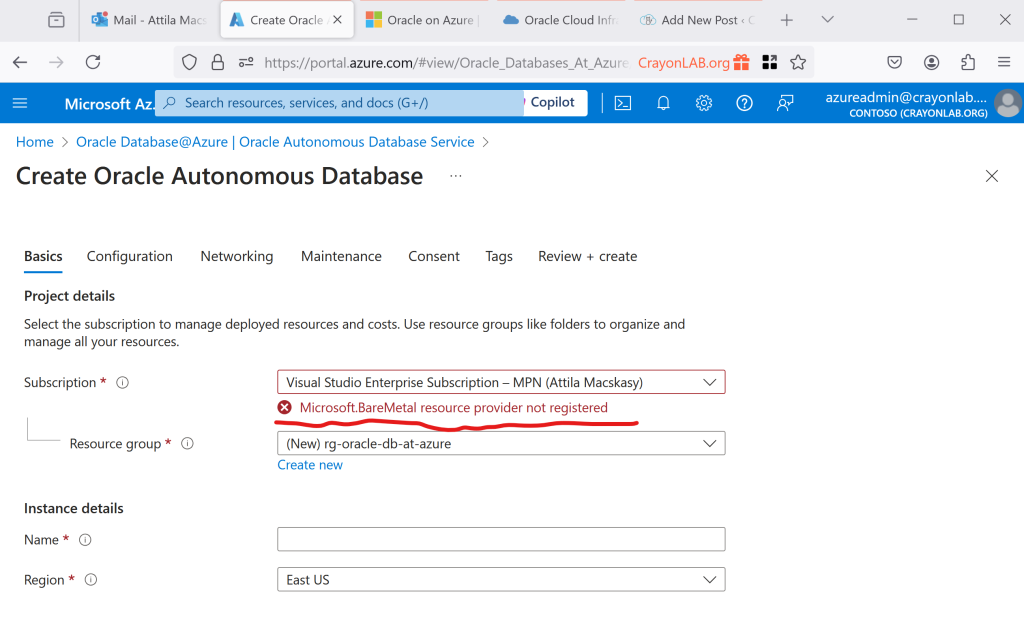
Task: Reload the page in browser
Action: [93, 62]
